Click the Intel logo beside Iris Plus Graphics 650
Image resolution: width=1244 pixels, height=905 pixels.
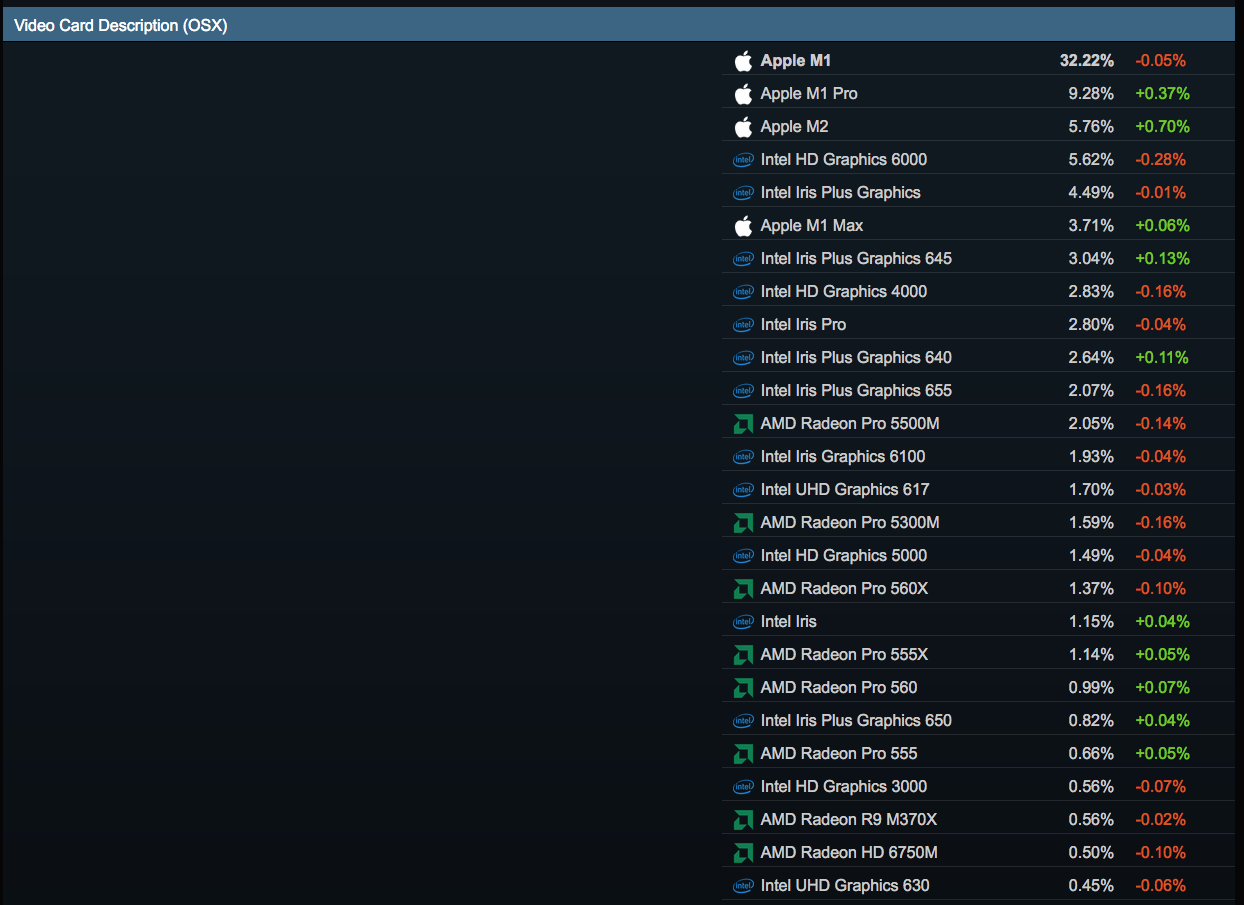click(x=743, y=721)
